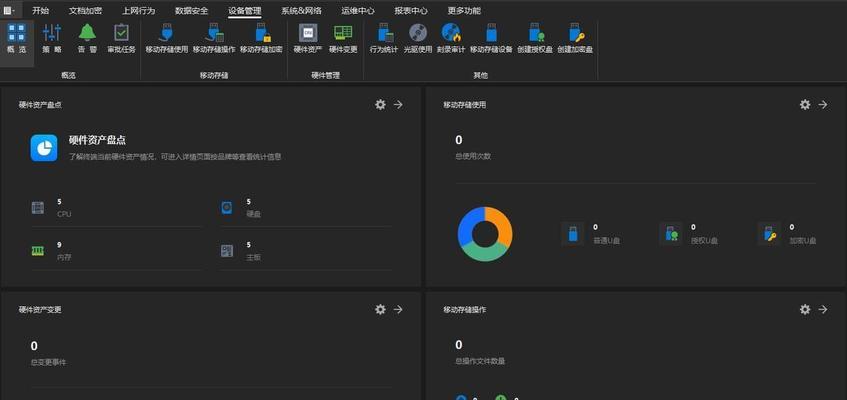This screenshot has height=400, width=847.
Task: Open details arrow of 移动存储使用 panel
Action: click(823, 104)
